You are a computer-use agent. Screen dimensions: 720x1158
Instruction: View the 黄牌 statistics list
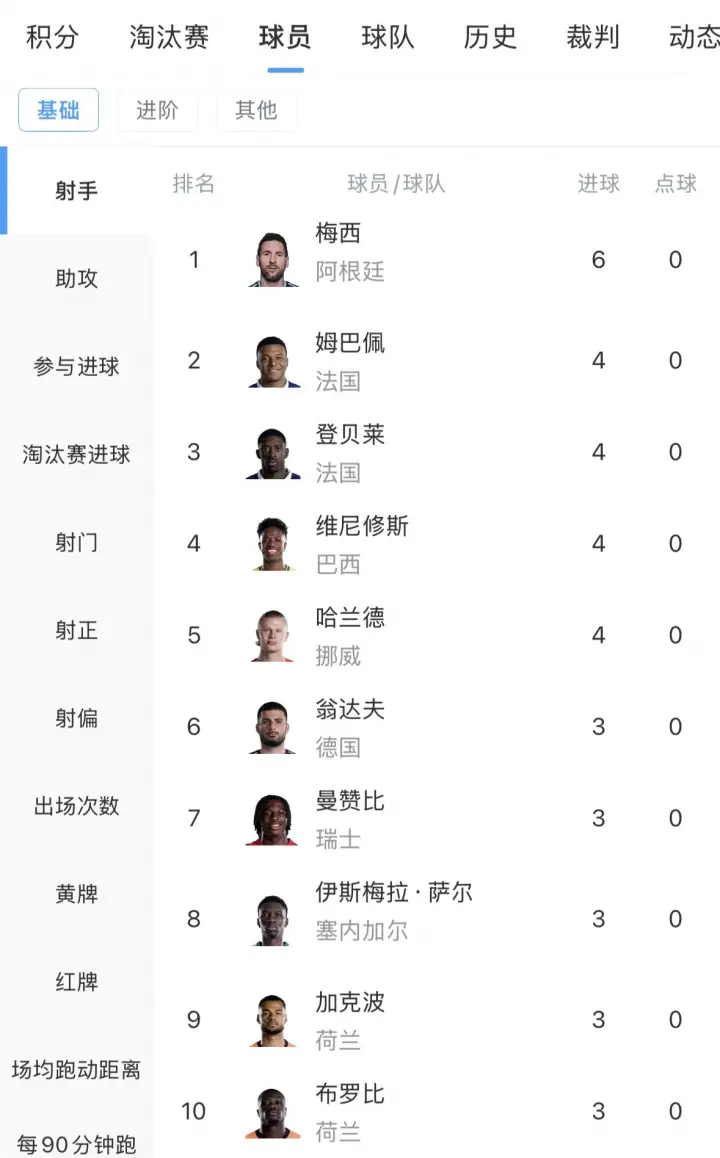[77, 894]
